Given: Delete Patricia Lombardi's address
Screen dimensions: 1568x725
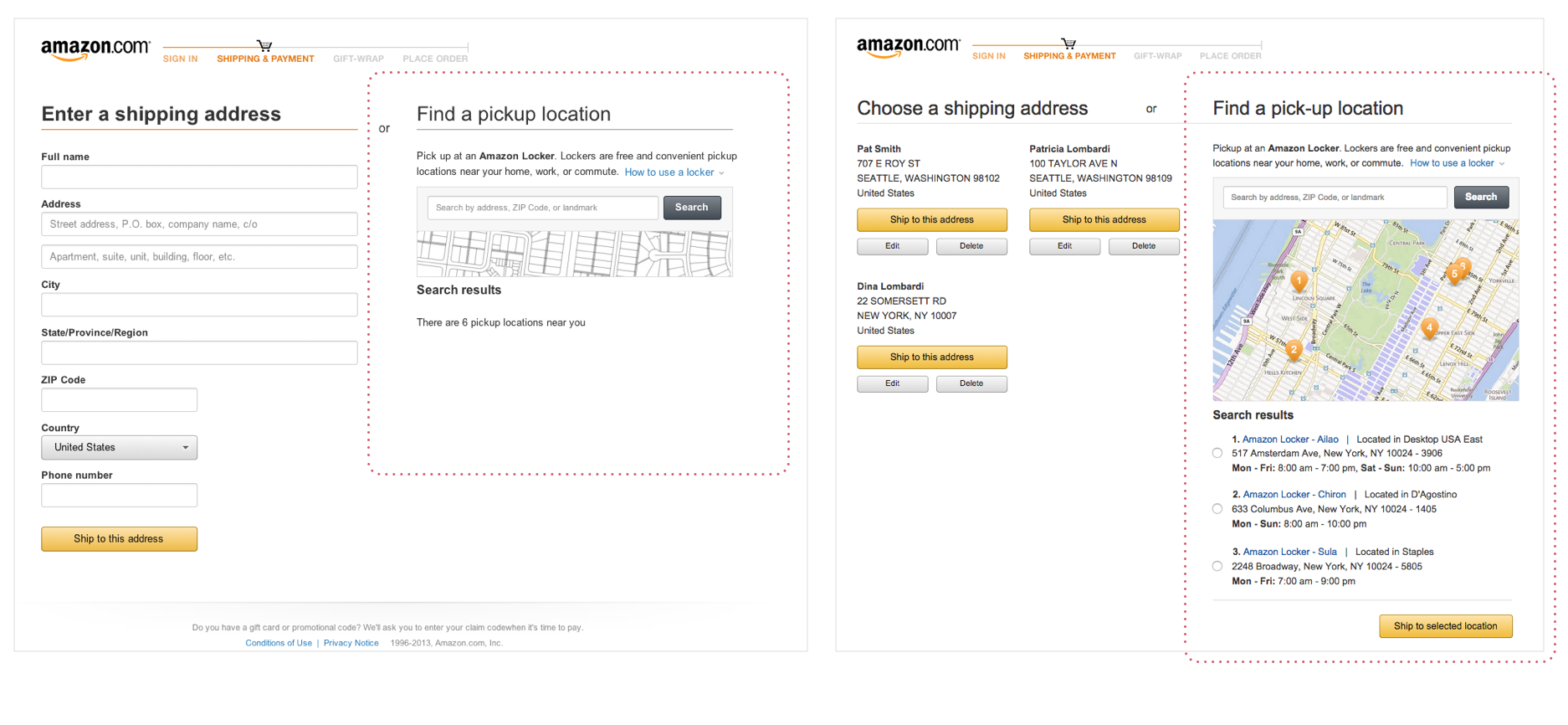Looking at the screenshot, I should click(1144, 246).
